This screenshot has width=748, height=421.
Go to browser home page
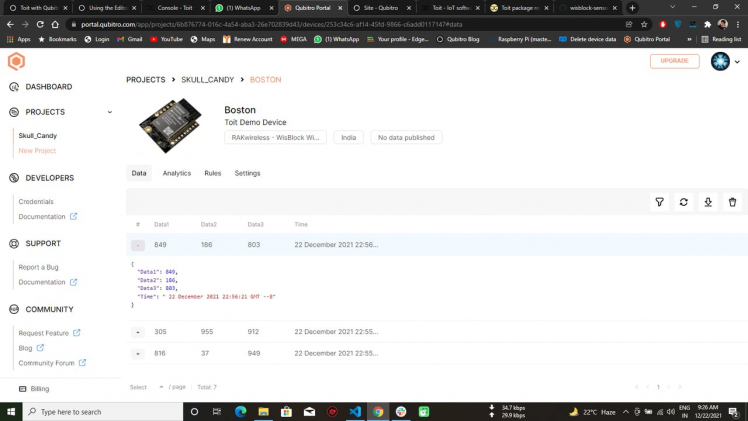tap(55, 24)
